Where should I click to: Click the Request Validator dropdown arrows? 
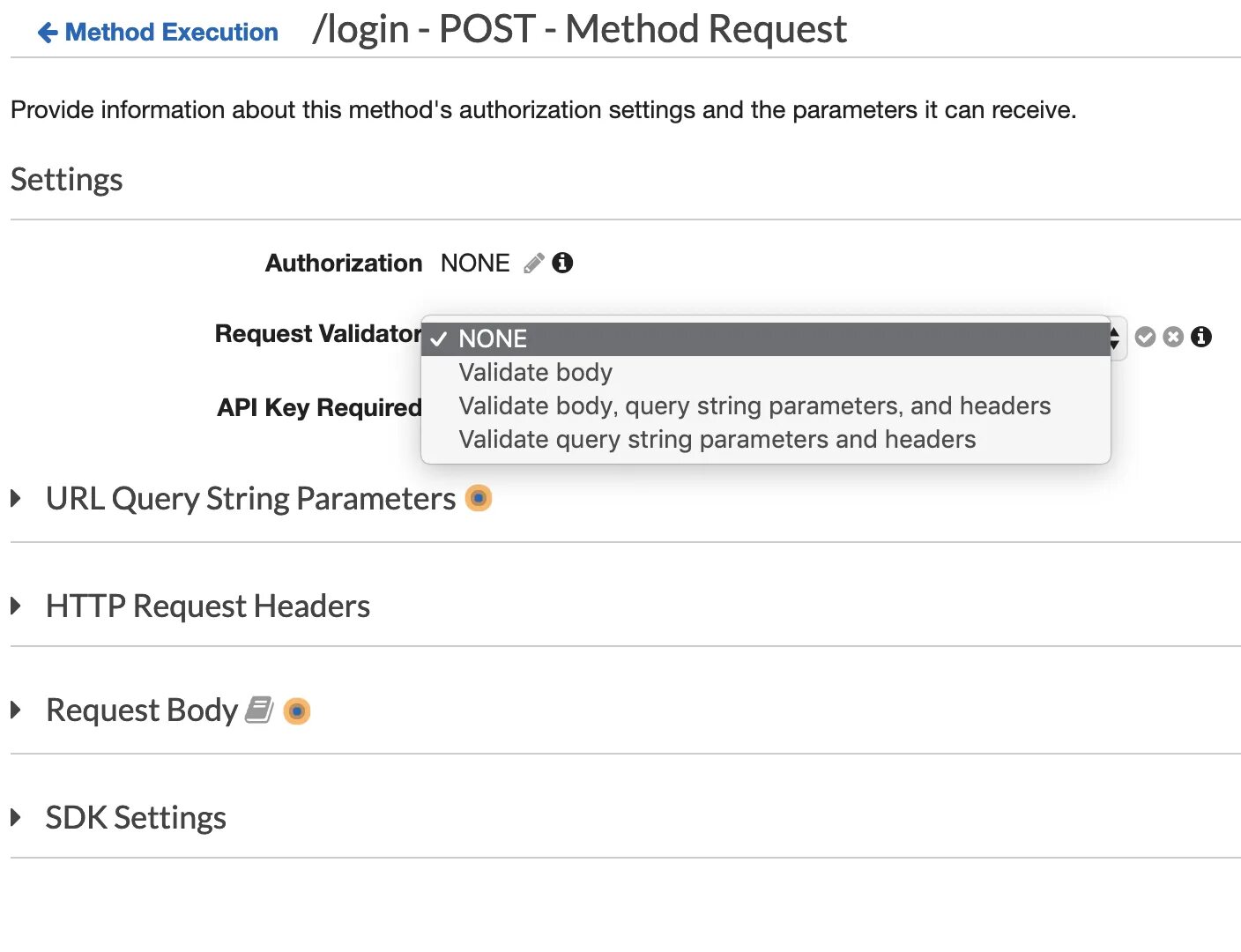(1116, 337)
